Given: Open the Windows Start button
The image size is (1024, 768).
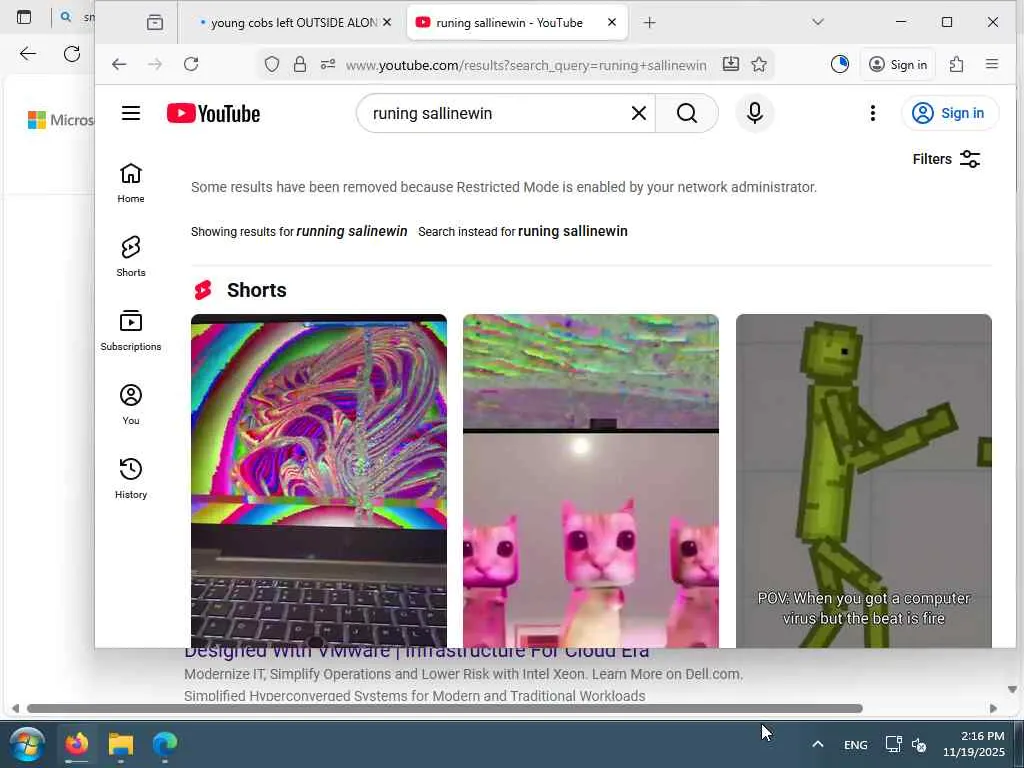Looking at the screenshot, I should (x=27, y=744).
